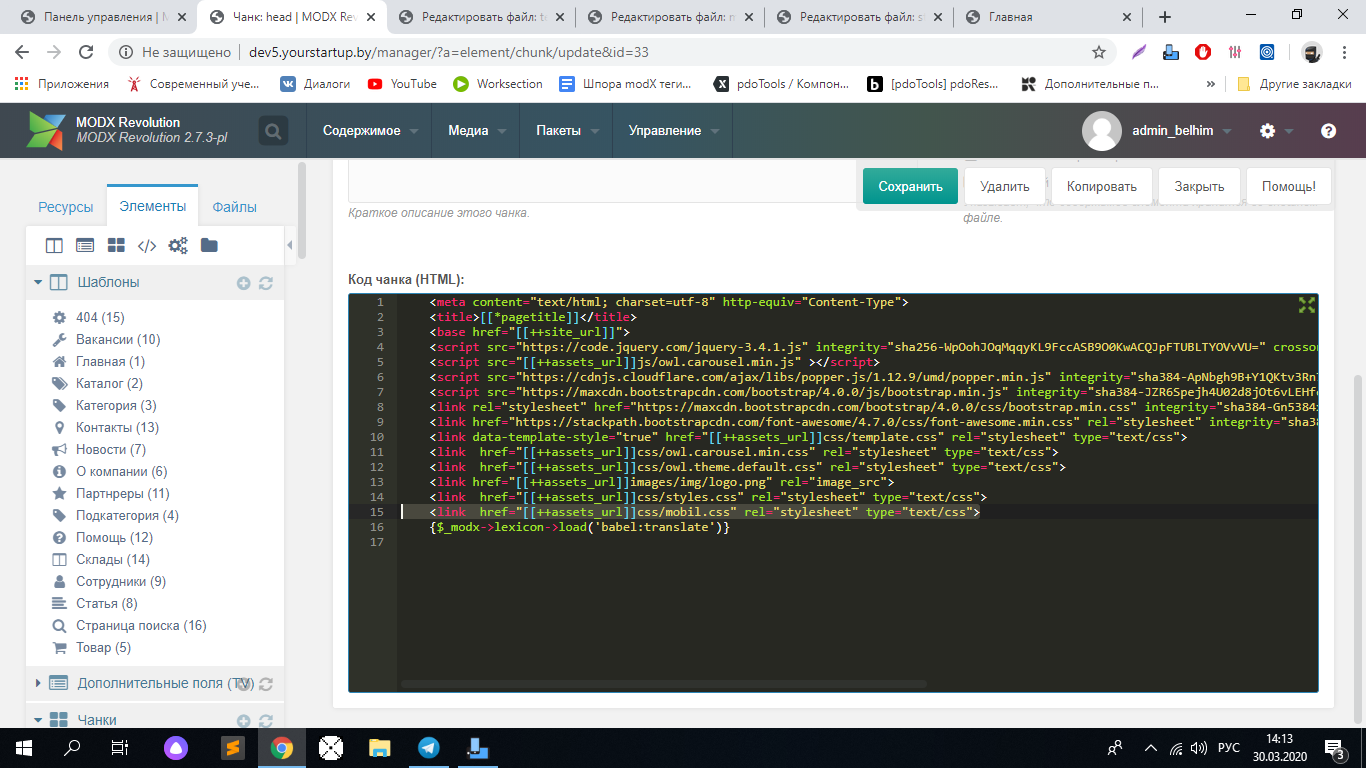Switch to the Ресурсы tab
Image resolution: width=1366 pixels, height=768 pixels.
66,207
